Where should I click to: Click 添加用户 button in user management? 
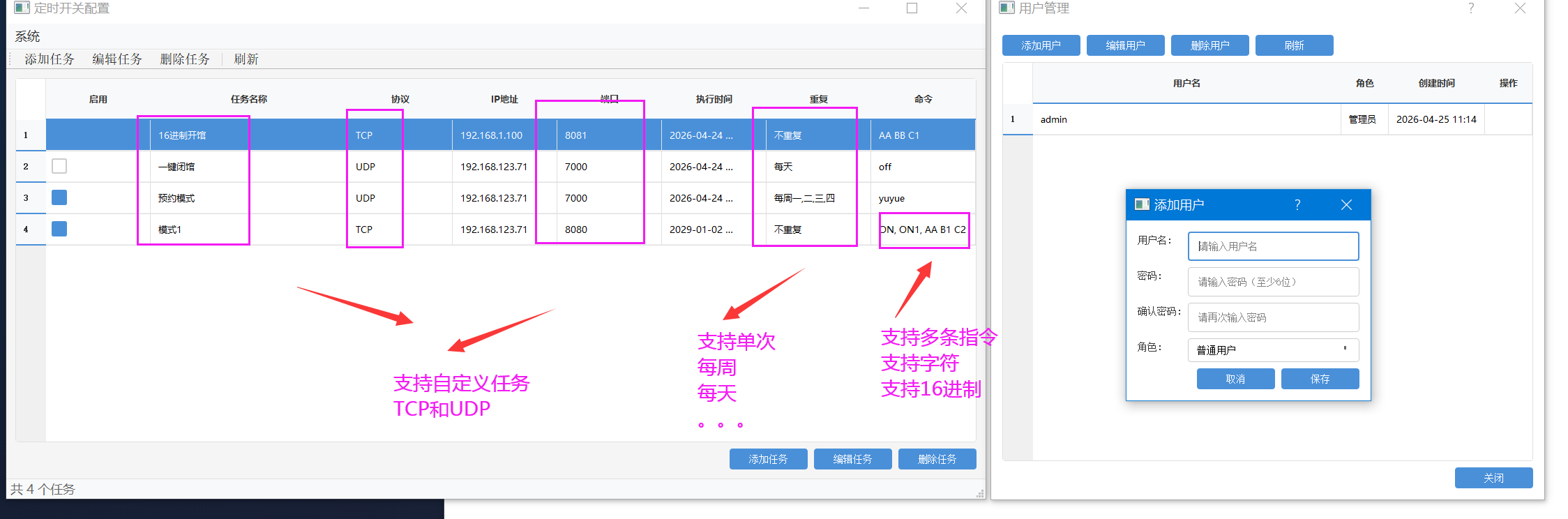[x=1041, y=45]
